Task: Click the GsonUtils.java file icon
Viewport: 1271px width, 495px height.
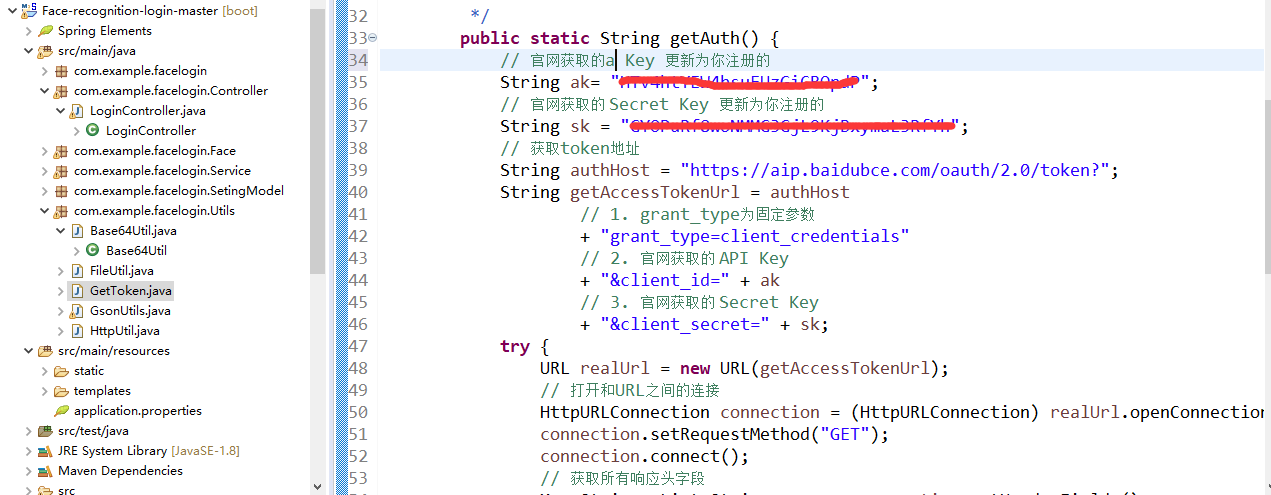Action: (78, 311)
